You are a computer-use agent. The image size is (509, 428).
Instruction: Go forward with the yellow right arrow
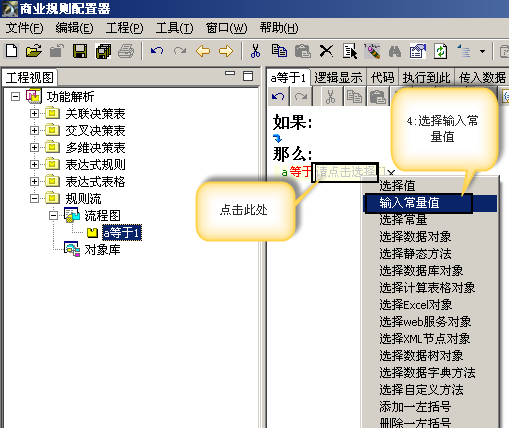point(226,51)
